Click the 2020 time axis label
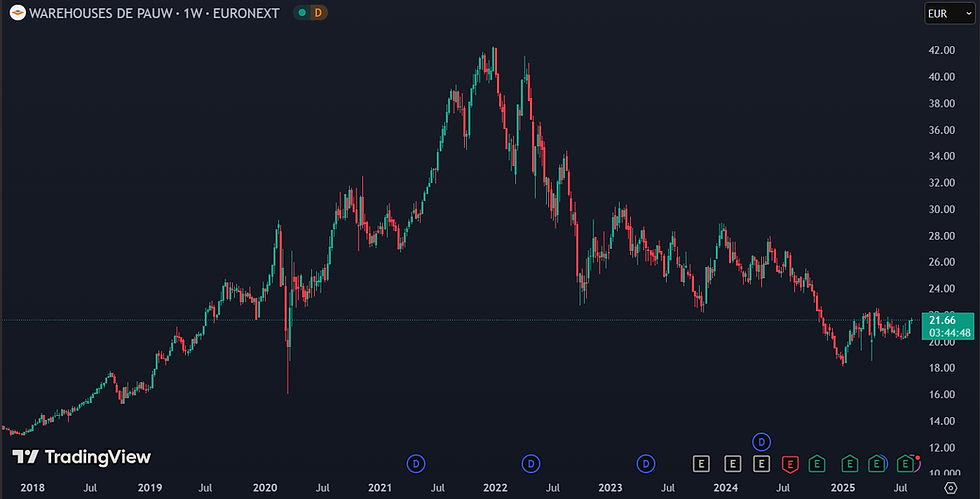The width and height of the screenshot is (980, 499). coord(265,488)
